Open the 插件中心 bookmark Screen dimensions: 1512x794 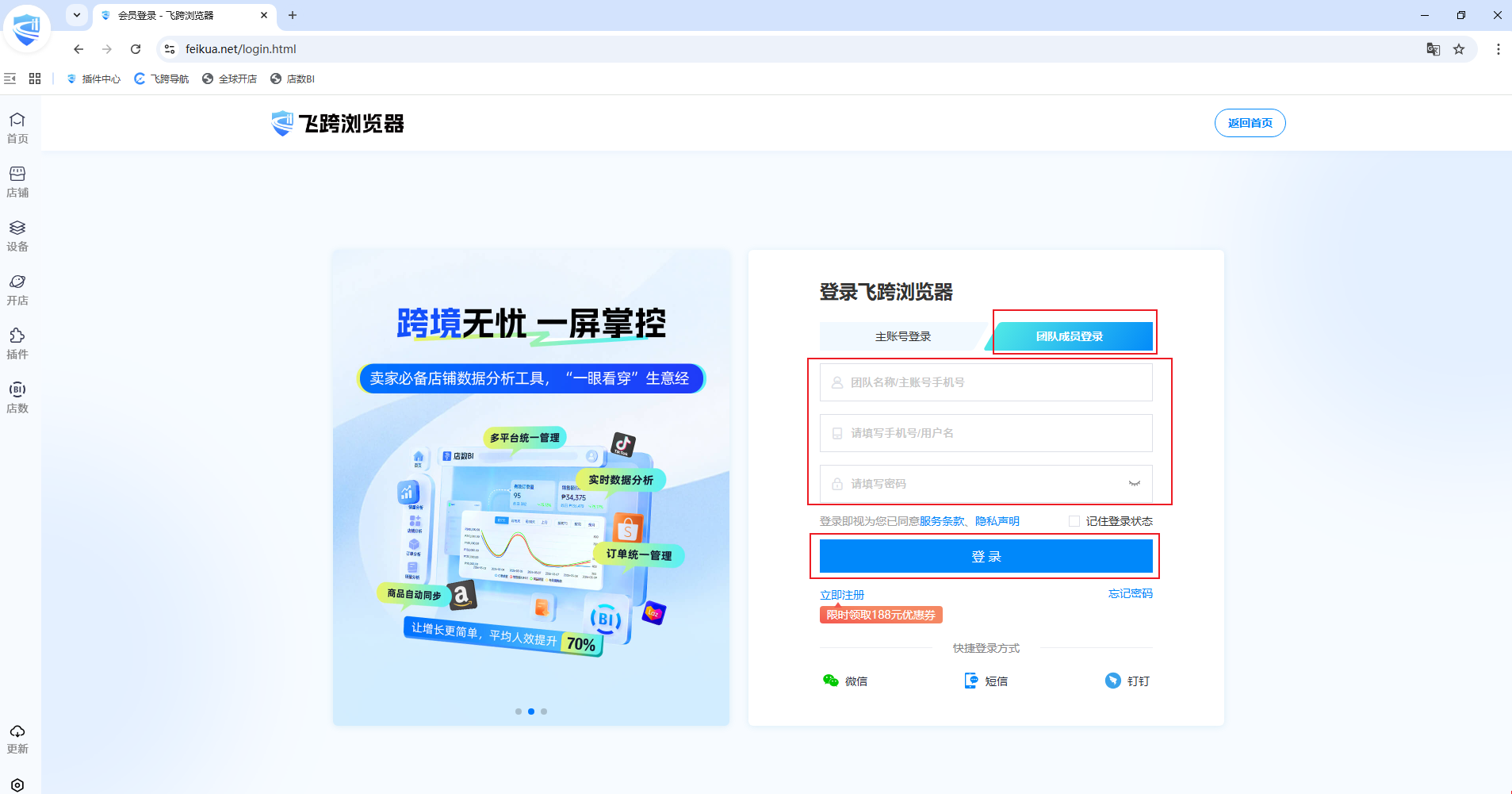coord(94,79)
